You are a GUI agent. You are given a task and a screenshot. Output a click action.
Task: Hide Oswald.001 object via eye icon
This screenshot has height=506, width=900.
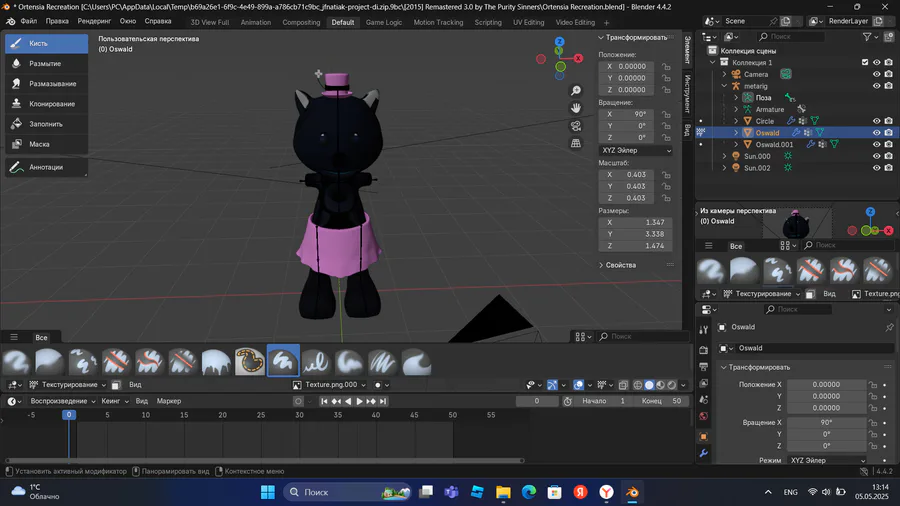pyautogui.click(x=876, y=145)
